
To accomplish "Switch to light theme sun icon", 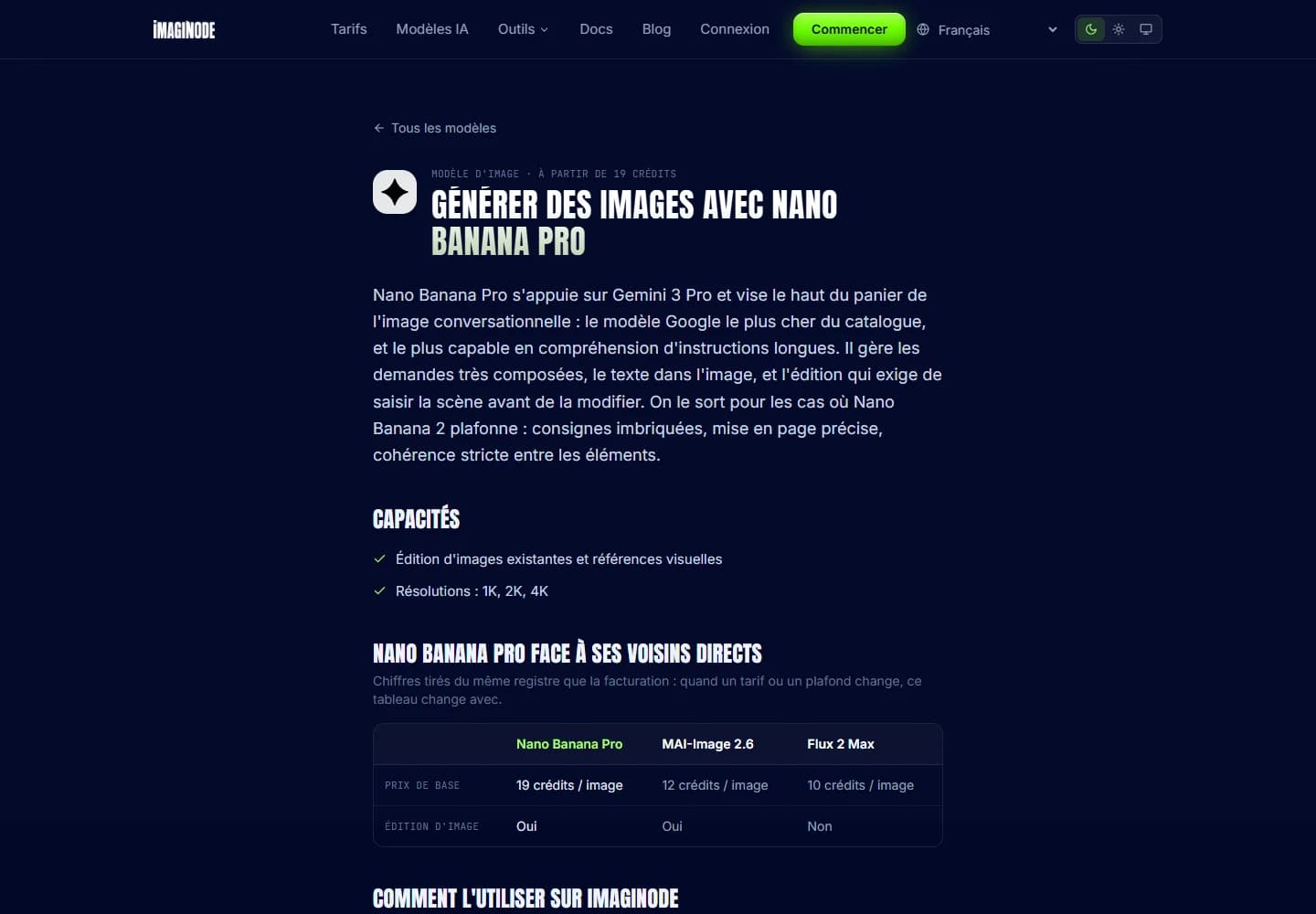I will pyautogui.click(x=1118, y=29).
